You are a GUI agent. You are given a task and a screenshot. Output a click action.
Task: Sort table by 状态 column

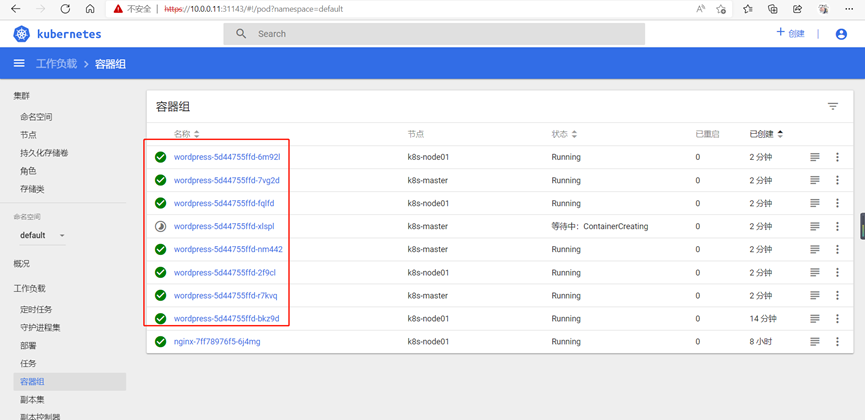click(x=564, y=134)
